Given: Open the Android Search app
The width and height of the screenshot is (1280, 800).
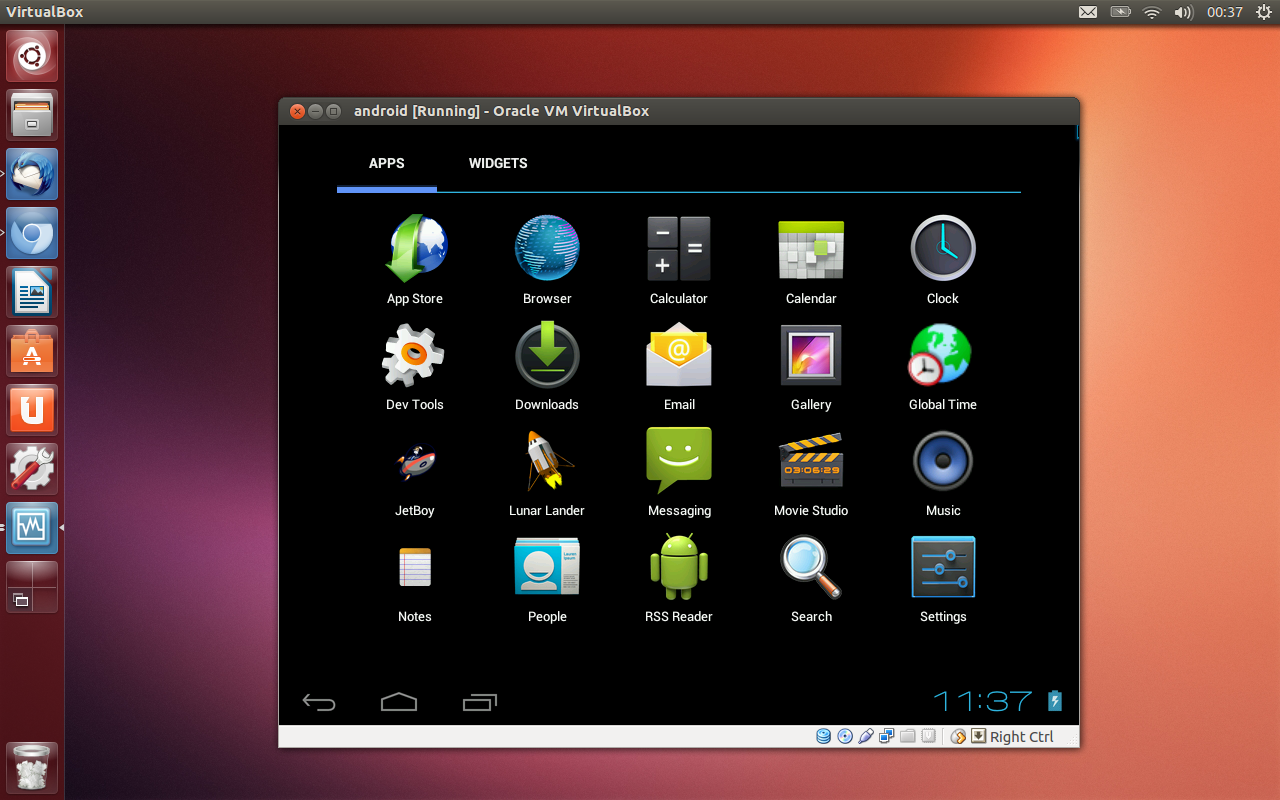Looking at the screenshot, I should click(811, 577).
